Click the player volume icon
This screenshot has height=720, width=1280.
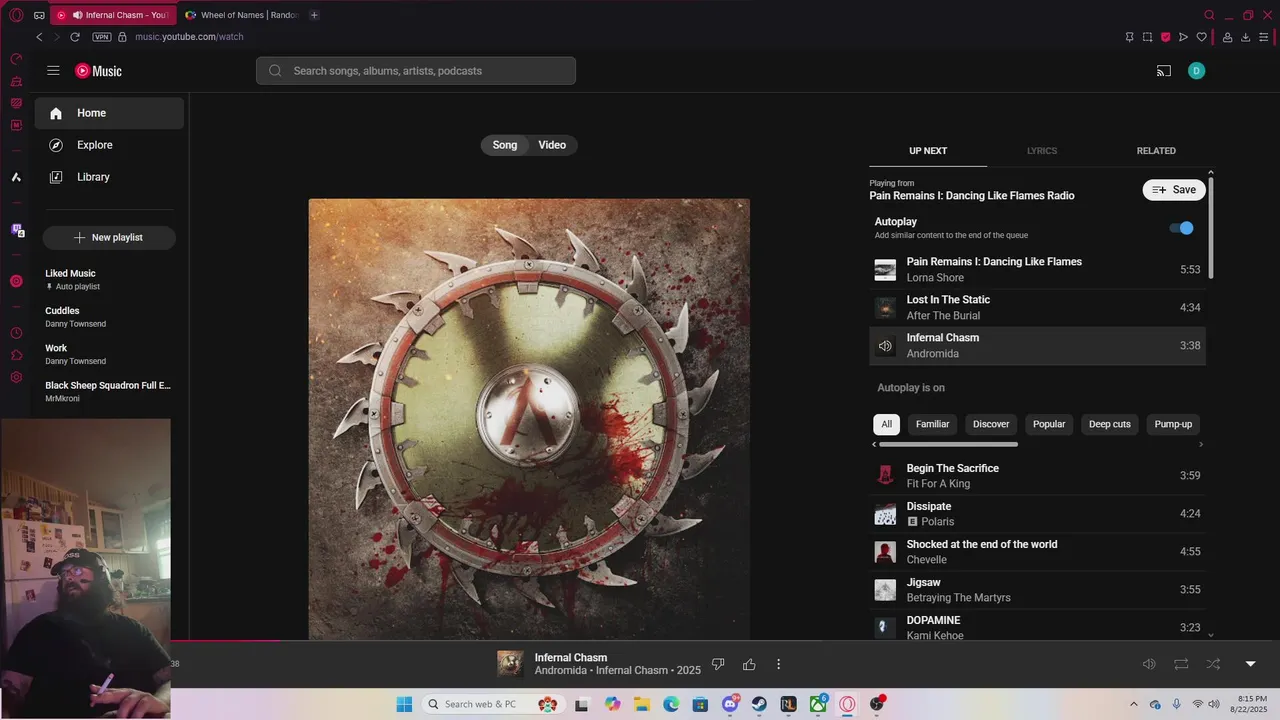[x=1149, y=664]
